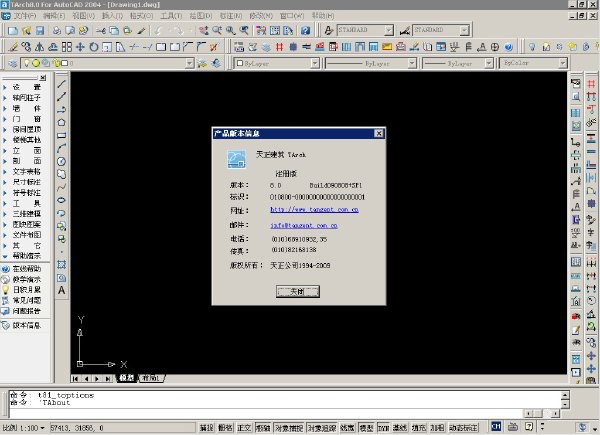Click the Match Properties brush icon
The image size is (600, 435).
pos(141,31)
